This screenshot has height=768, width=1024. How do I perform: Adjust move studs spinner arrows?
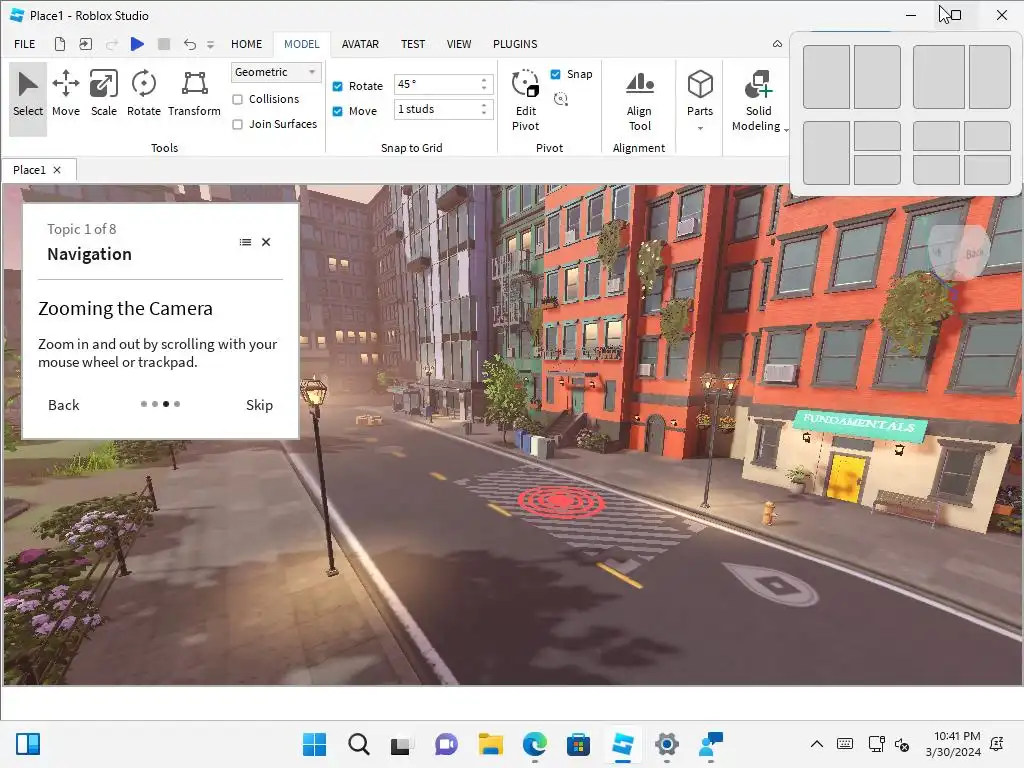click(x=484, y=109)
